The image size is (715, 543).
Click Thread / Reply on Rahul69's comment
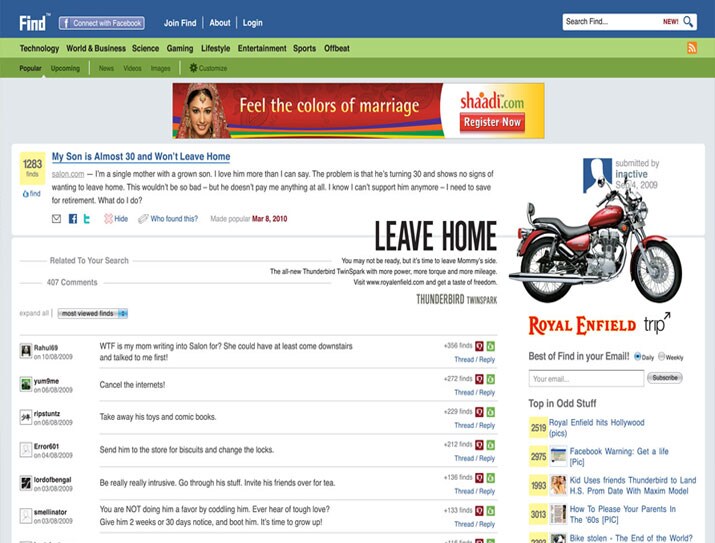474,359
